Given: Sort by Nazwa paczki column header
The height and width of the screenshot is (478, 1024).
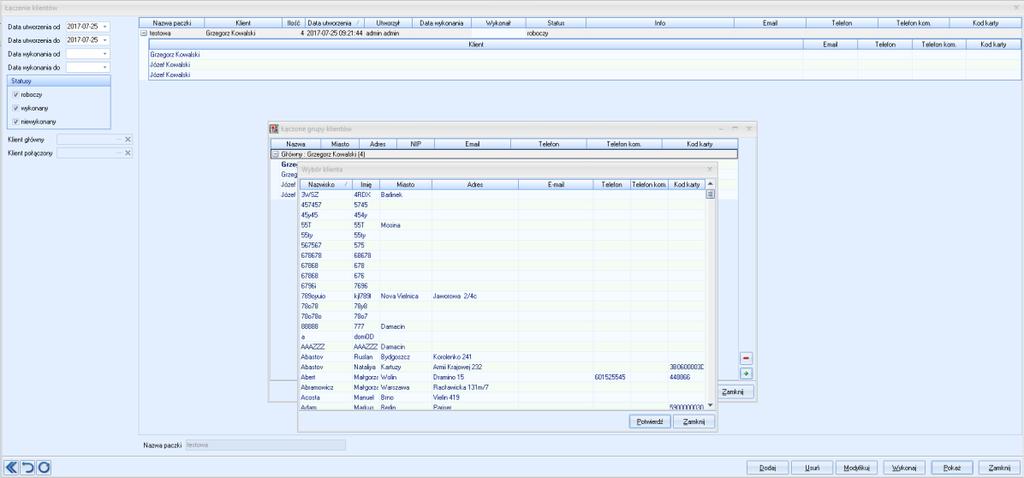Looking at the screenshot, I should pos(171,23).
